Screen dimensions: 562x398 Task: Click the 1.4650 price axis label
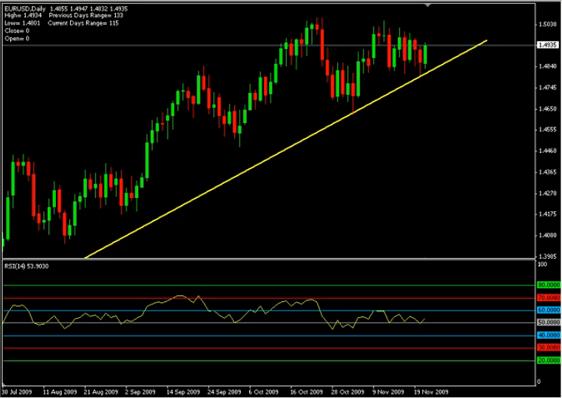(x=548, y=109)
